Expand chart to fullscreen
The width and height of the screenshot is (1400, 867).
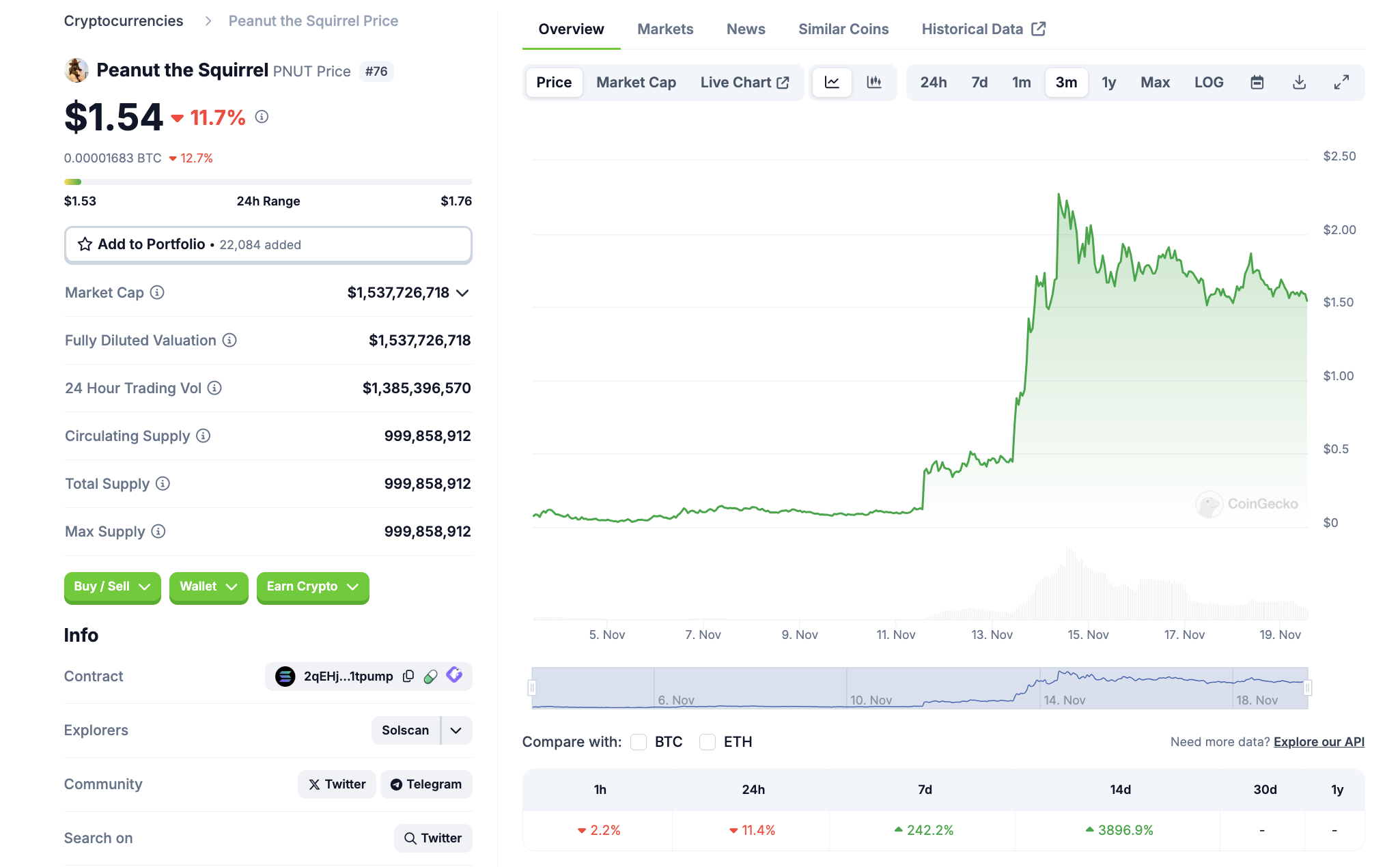point(1341,83)
